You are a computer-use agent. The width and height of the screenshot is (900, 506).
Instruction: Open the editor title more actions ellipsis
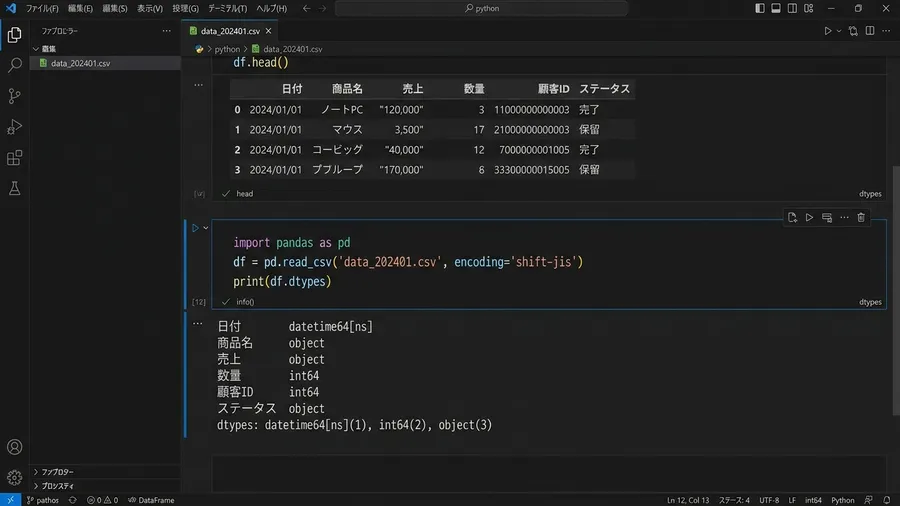886,31
